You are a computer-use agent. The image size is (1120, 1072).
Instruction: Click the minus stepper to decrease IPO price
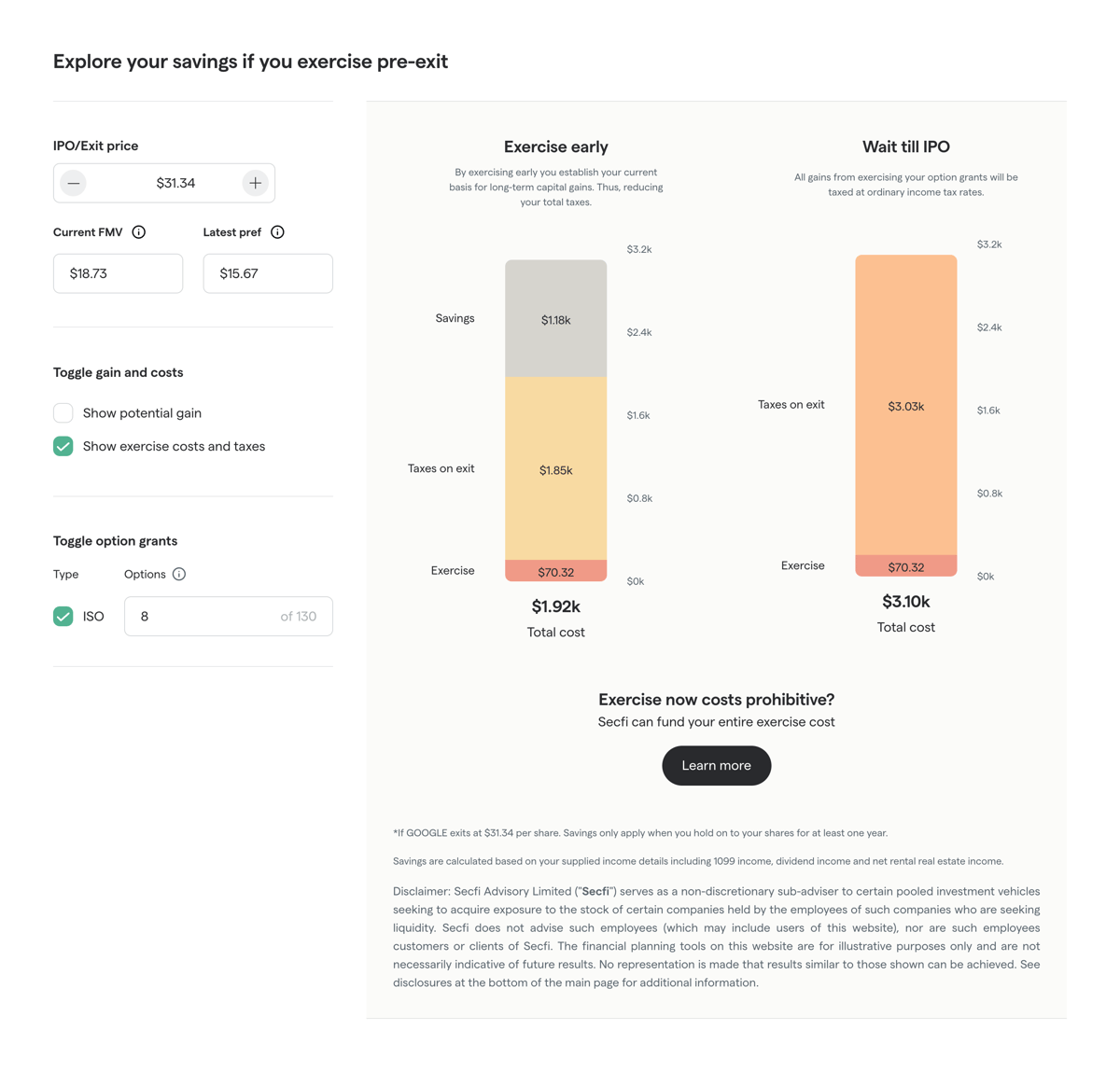(72, 183)
